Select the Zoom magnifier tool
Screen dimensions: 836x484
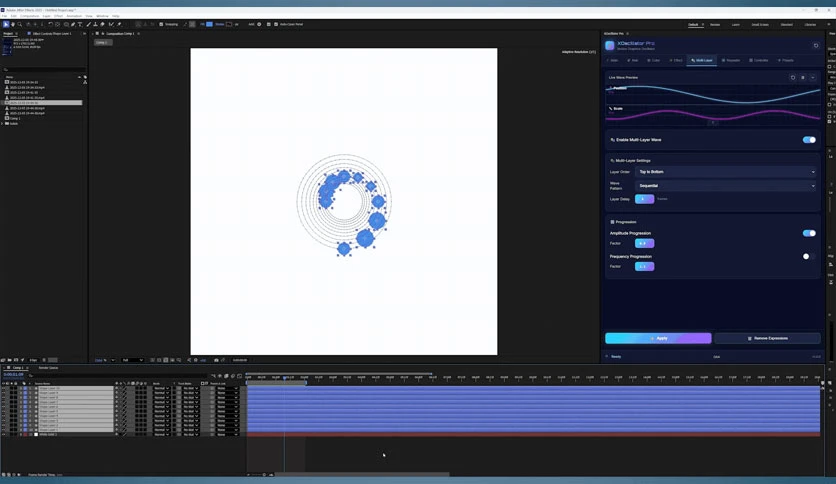click(20, 24)
